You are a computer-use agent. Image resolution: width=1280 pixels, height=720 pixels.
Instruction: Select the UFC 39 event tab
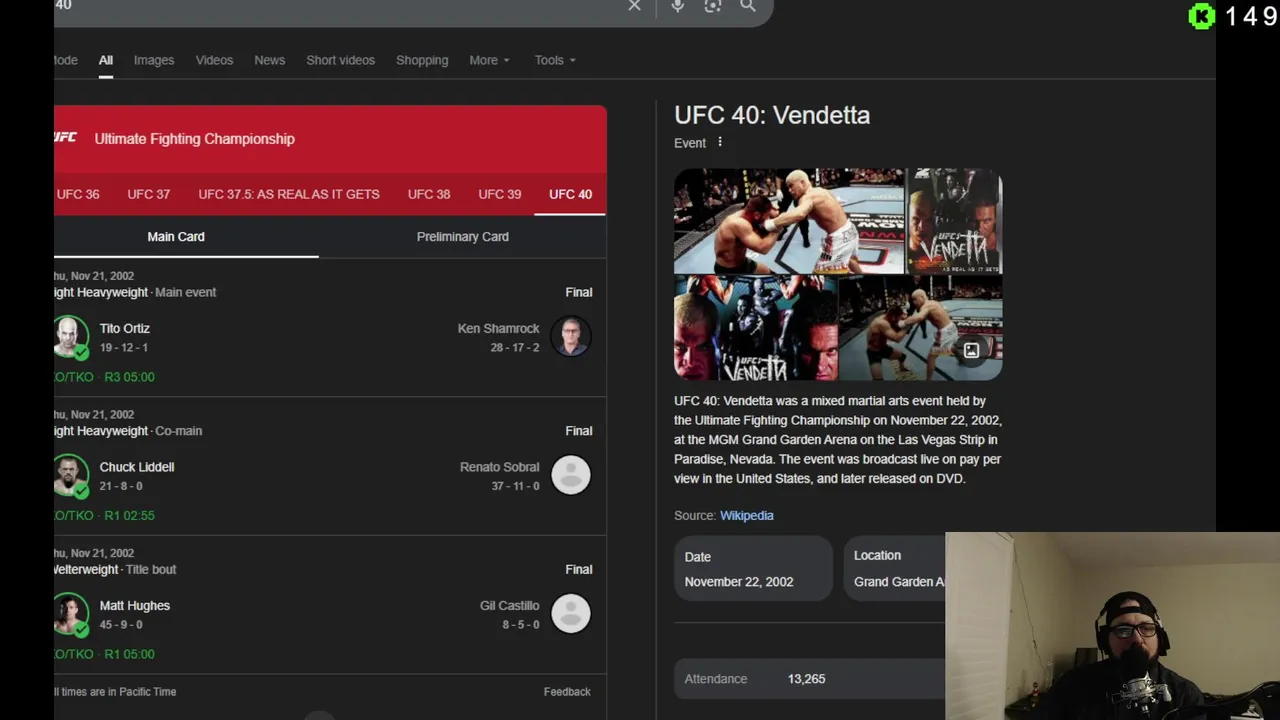point(500,194)
